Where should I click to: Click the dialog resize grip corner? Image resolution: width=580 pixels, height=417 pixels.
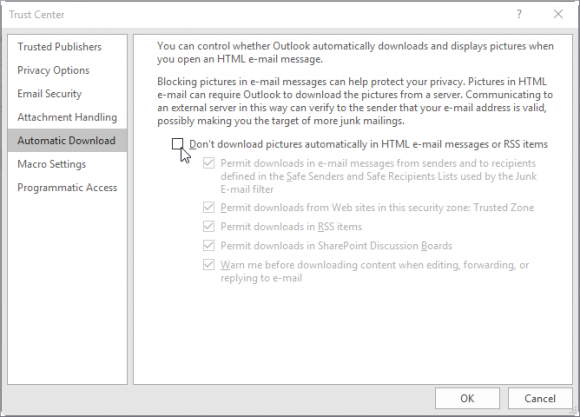[x=574, y=410]
